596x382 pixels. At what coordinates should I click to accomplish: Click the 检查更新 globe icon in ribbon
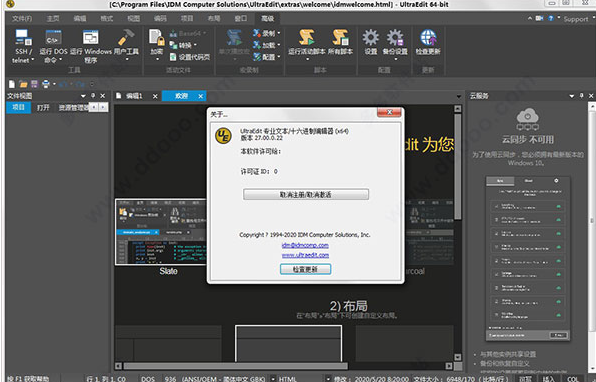tap(428, 37)
